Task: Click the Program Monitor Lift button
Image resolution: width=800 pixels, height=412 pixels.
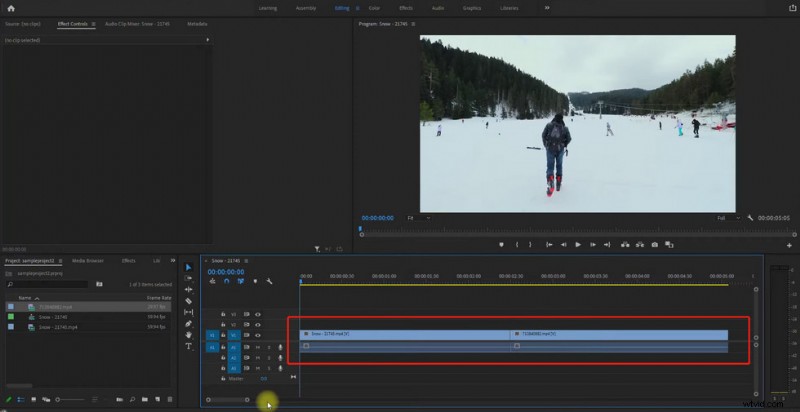Action: pyautogui.click(x=625, y=245)
